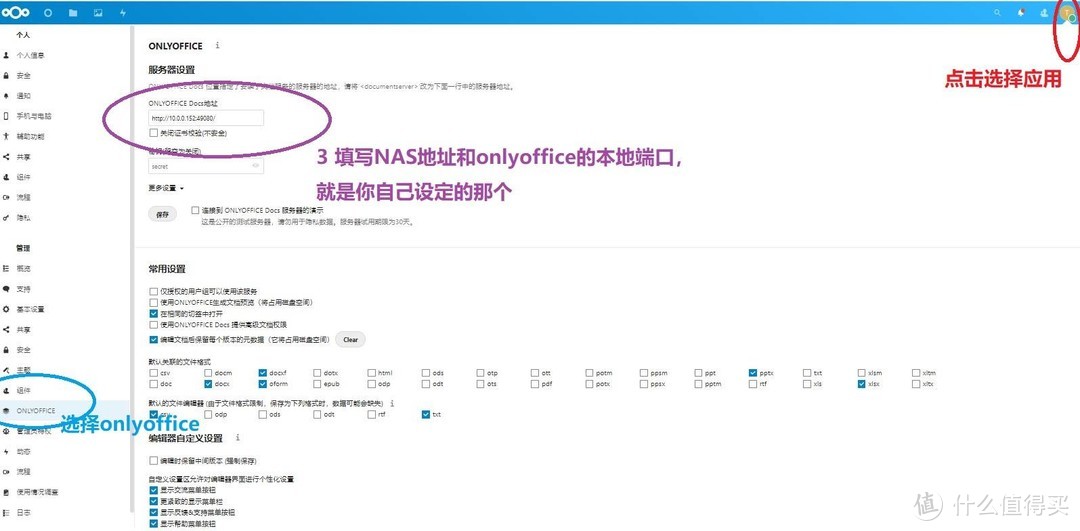The width and height of the screenshot is (1080, 531).
Task: Open the user avatar menu
Action: pyautogui.click(x=1066, y=13)
